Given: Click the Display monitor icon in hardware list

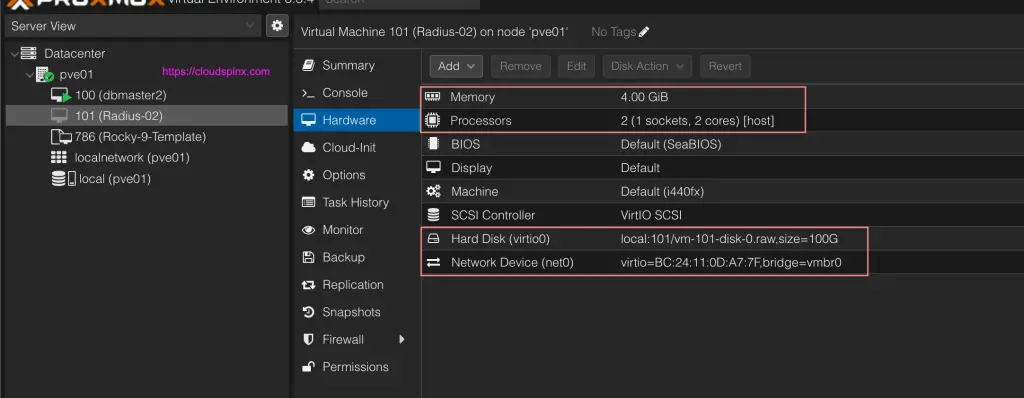Looking at the screenshot, I should coord(433,168).
